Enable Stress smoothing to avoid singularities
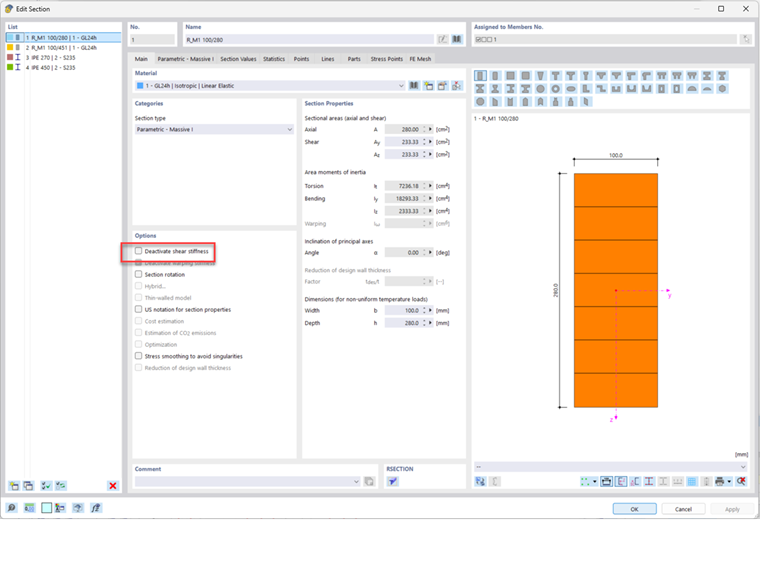Image resolution: width=760 pixels, height=570 pixels. click(x=139, y=356)
